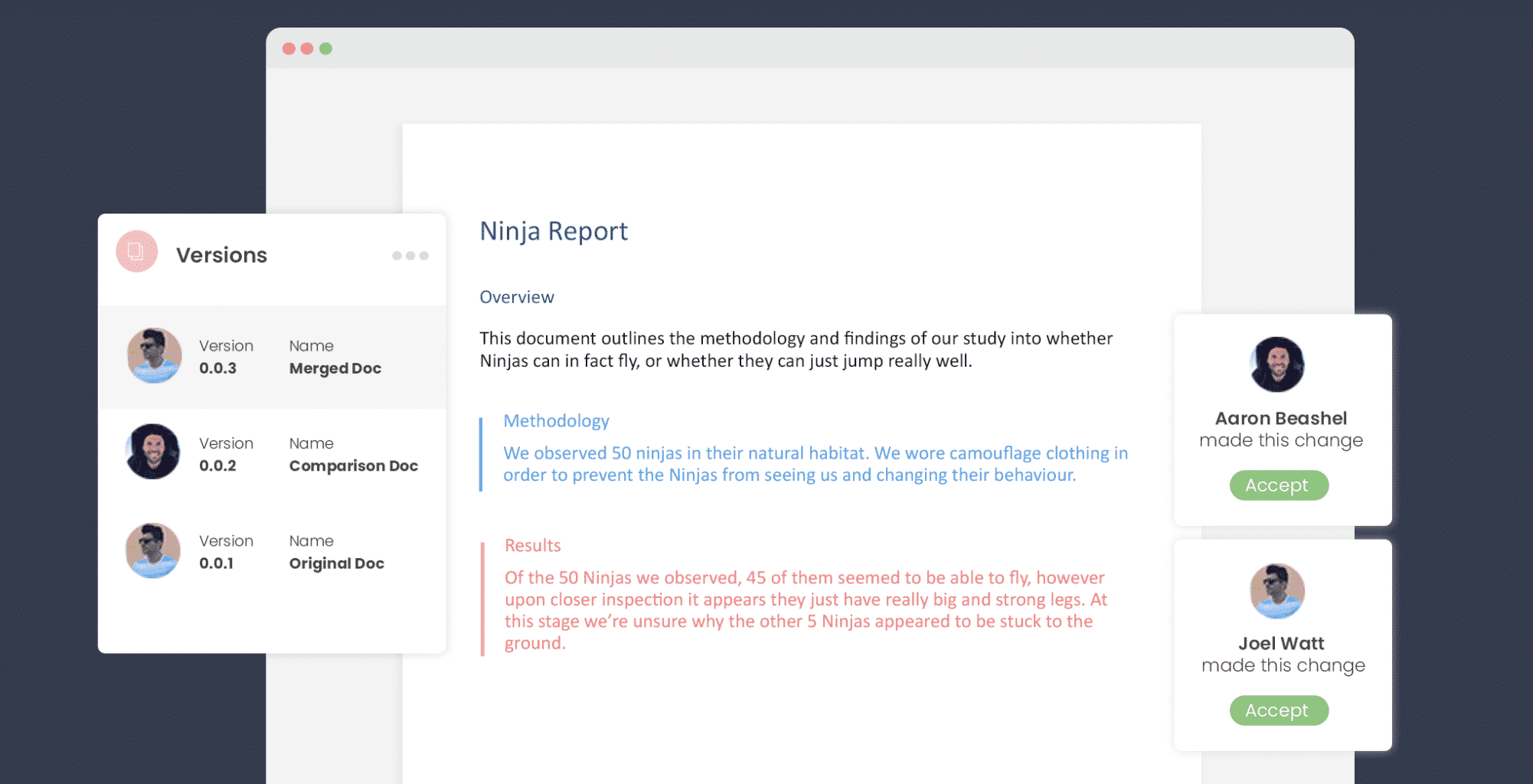Accept Joel Watt's change

[x=1278, y=710]
